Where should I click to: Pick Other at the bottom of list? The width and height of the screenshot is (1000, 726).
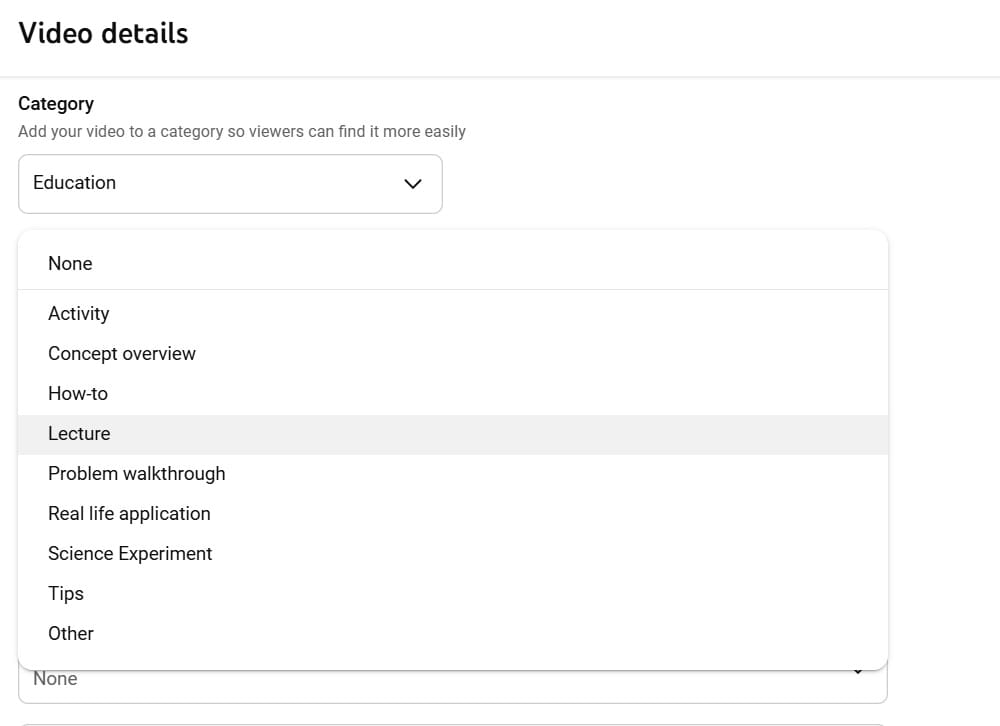tap(71, 633)
